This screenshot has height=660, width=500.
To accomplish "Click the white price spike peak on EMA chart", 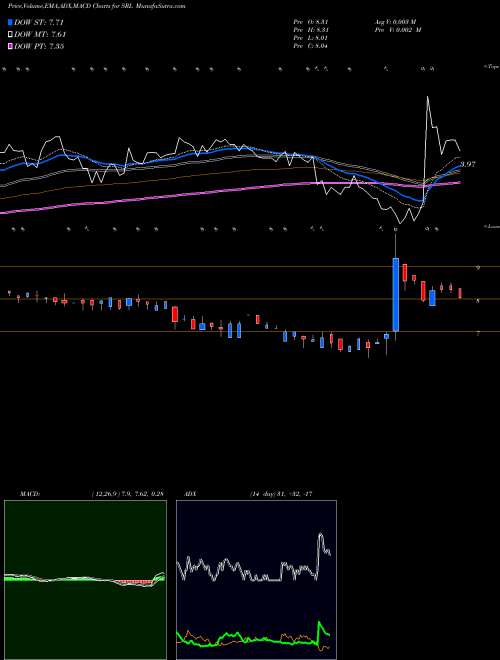I will [x=428, y=98].
